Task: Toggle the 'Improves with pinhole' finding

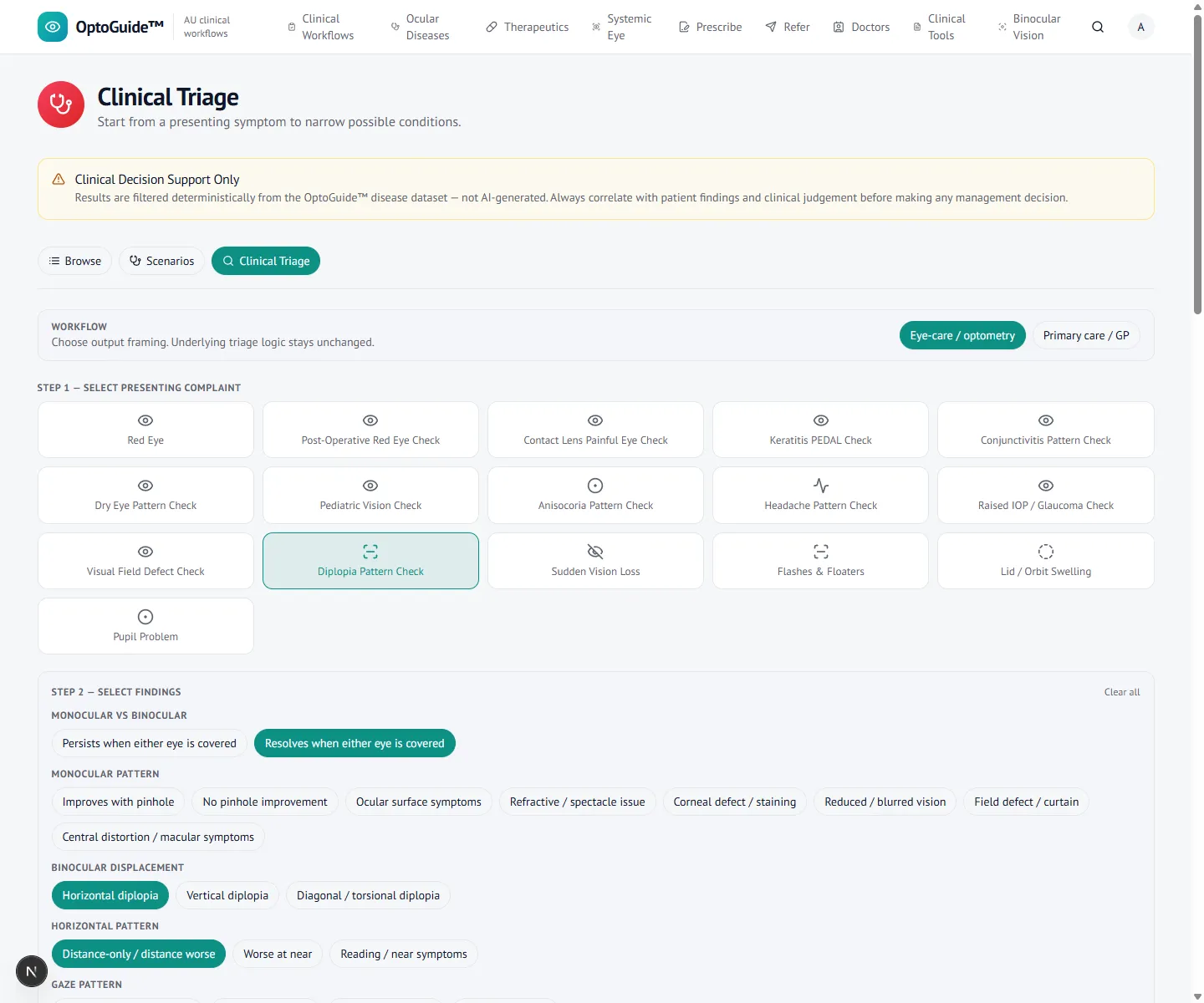Action: 118,802
